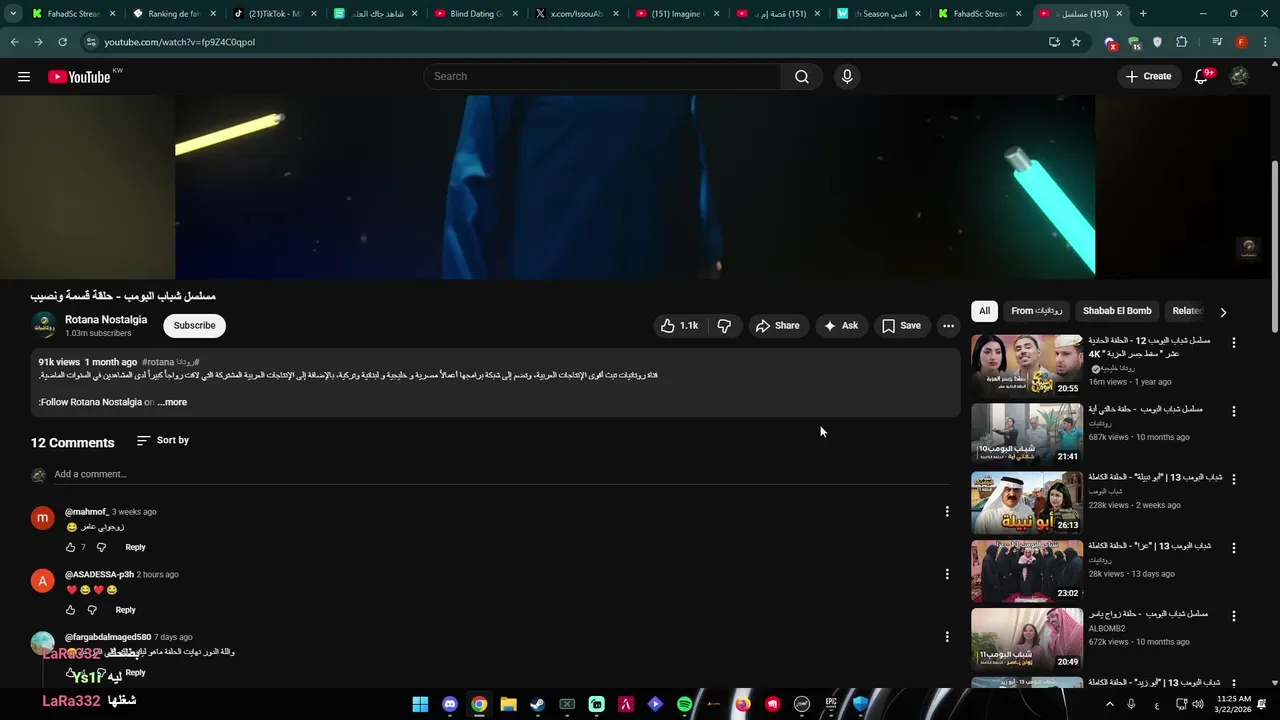1280x720 pixels.
Task: Open Sort by comments dropdown
Action: click(x=163, y=440)
